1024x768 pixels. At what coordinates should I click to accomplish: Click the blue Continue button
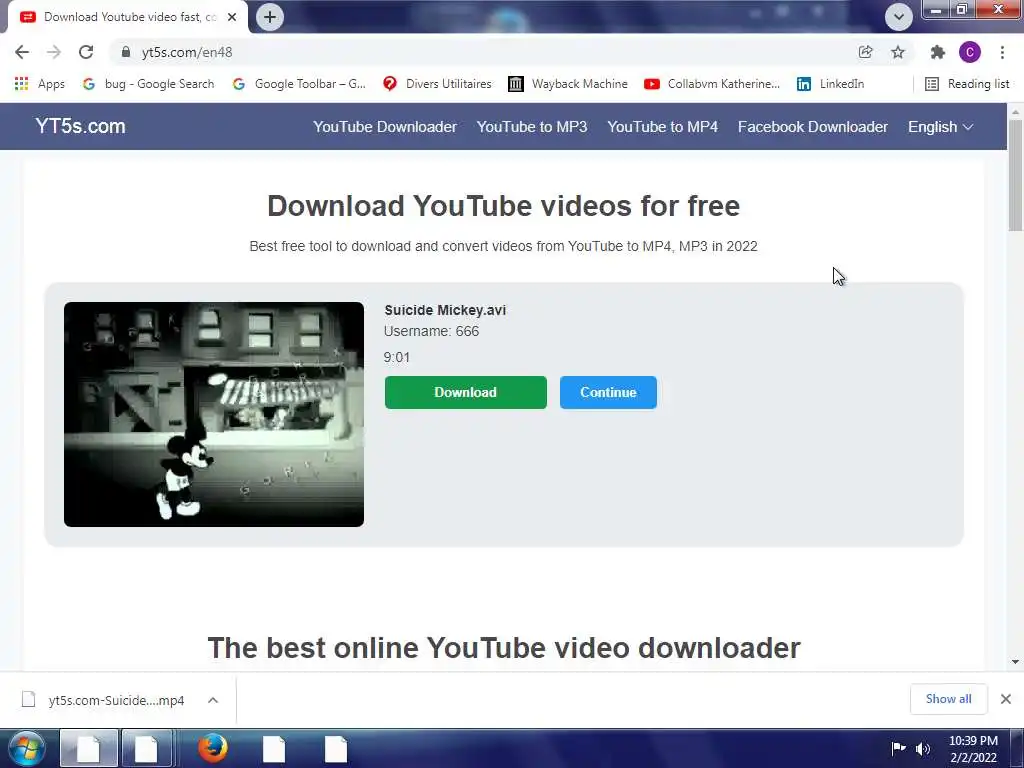point(608,392)
